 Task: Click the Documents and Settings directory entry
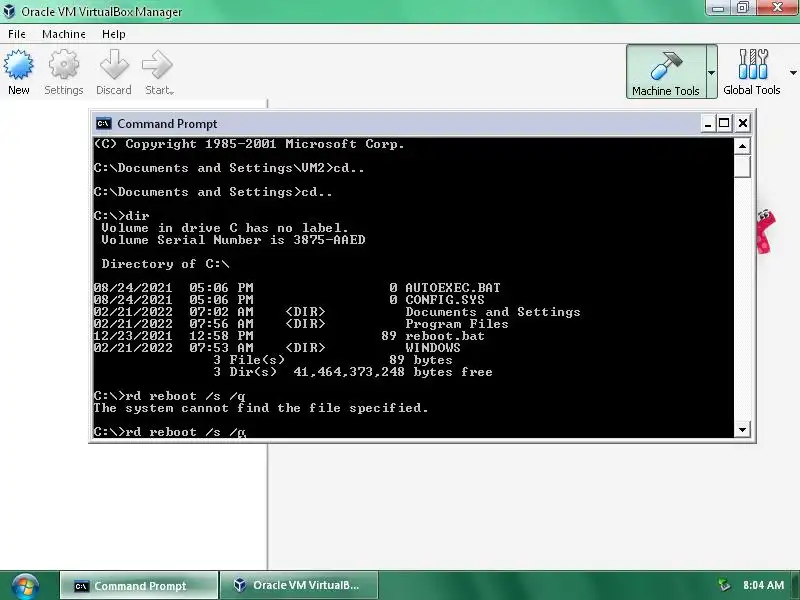(493, 312)
